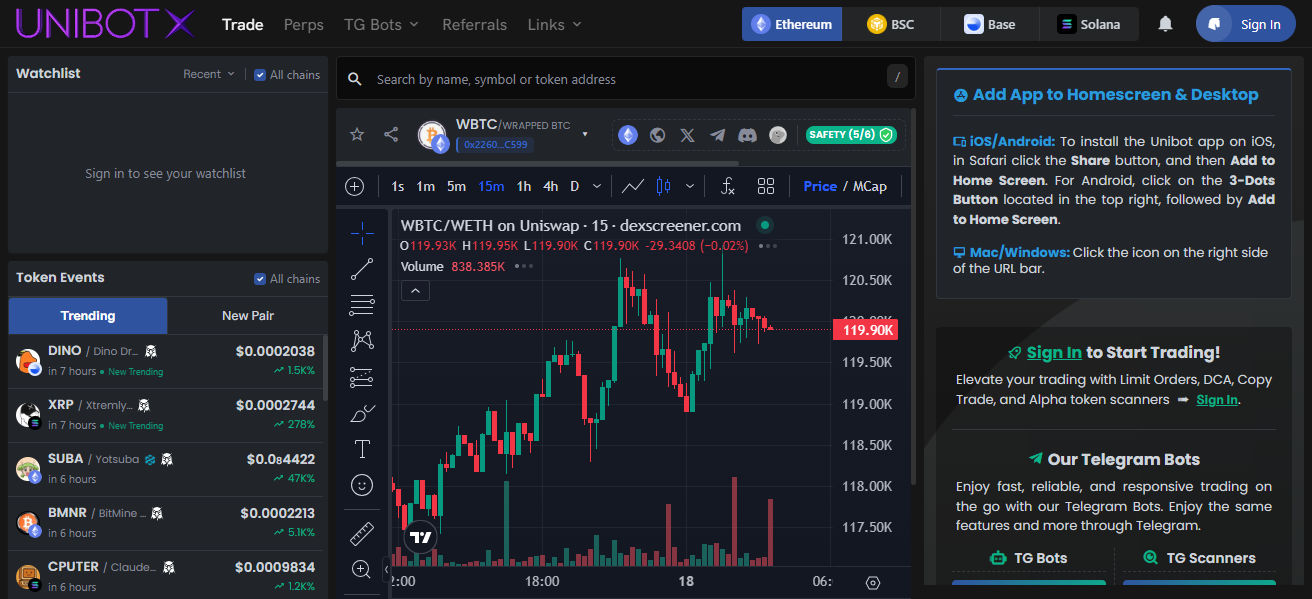
Task: Click the share icon next to WBTC
Action: click(x=391, y=134)
